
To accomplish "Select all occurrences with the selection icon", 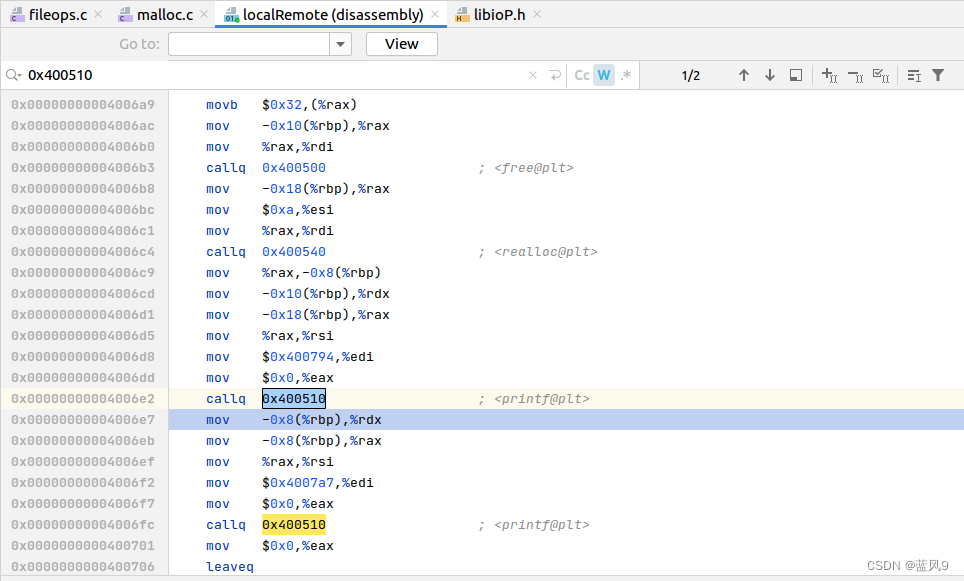I will 795,75.
